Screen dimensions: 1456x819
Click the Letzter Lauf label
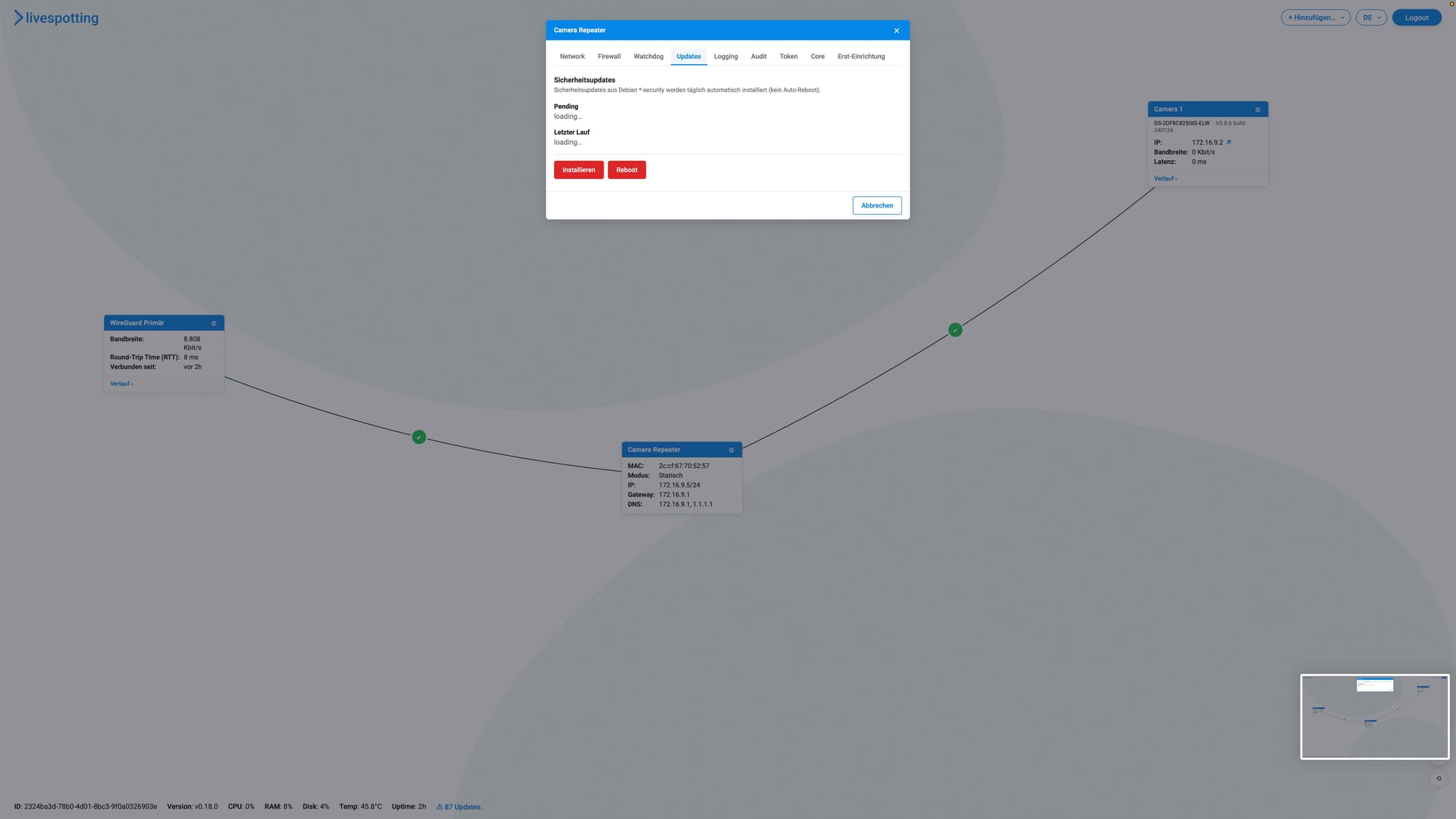tap(571, 132)
